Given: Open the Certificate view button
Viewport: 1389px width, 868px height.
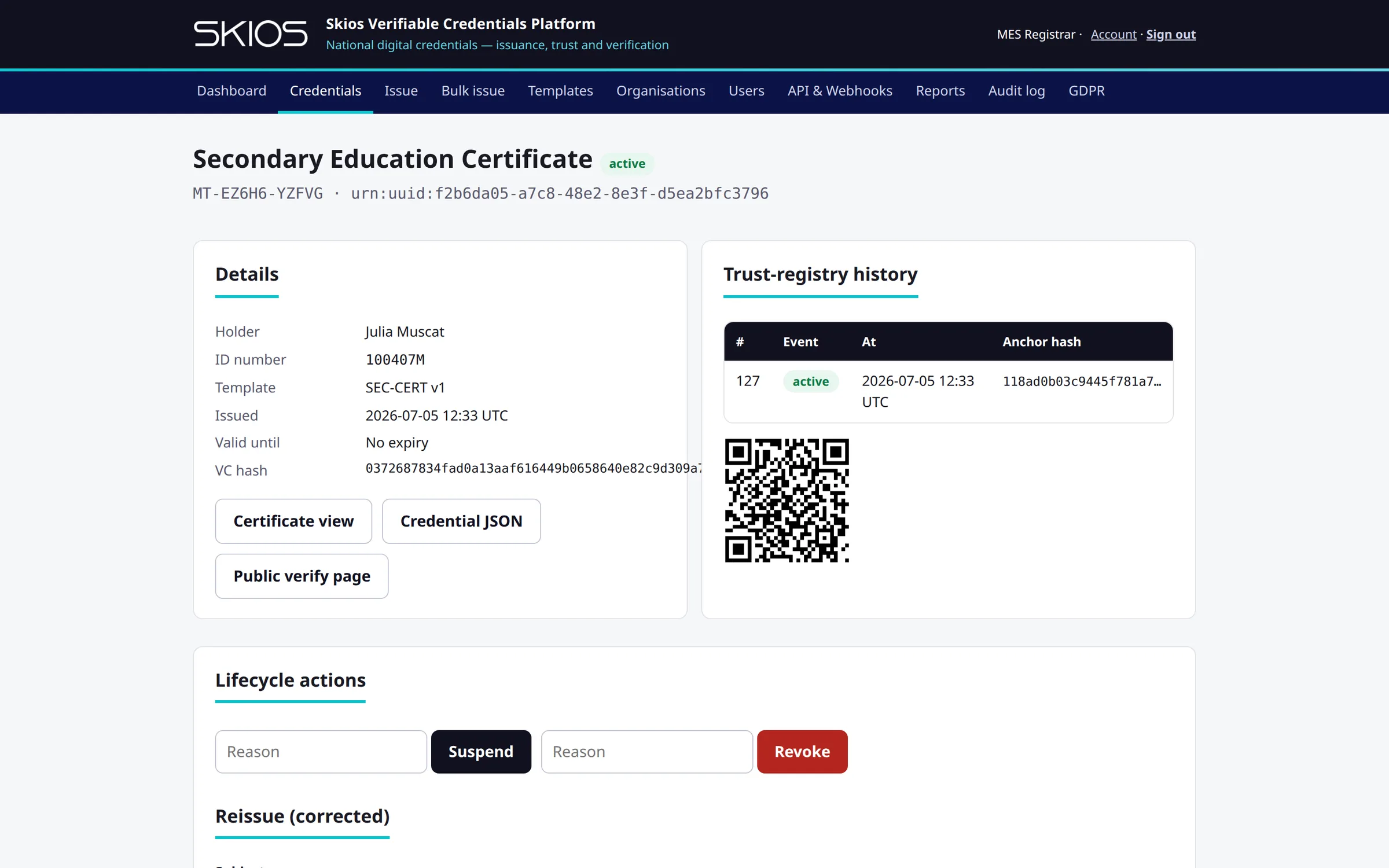Looking at the screenshot, I should (x=293, y=521).
